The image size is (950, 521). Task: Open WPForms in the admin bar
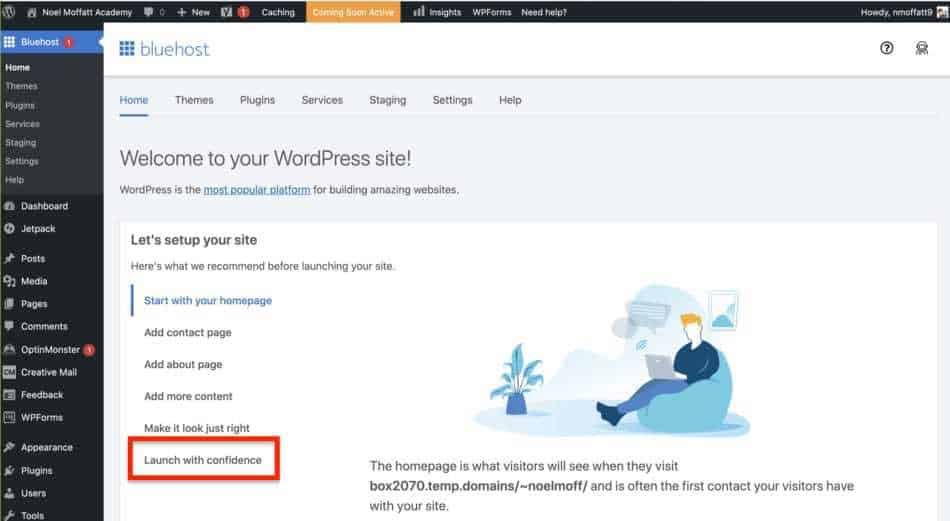point(491,12)
